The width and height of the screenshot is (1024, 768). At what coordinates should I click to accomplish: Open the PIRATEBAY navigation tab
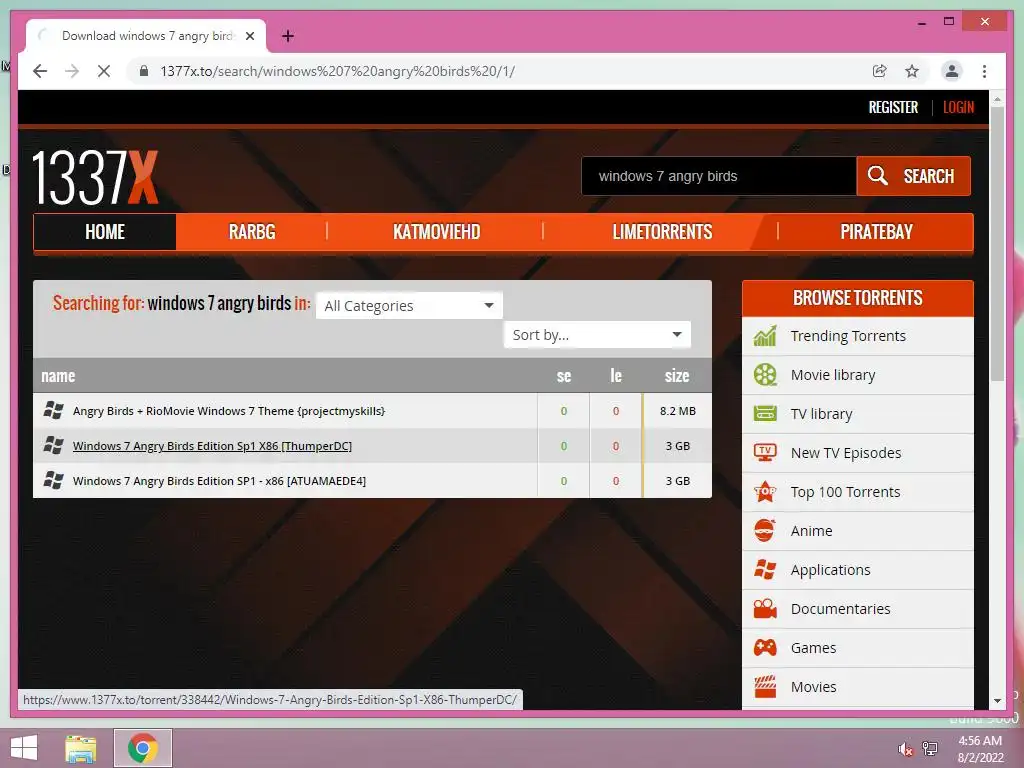pos(876,232)
